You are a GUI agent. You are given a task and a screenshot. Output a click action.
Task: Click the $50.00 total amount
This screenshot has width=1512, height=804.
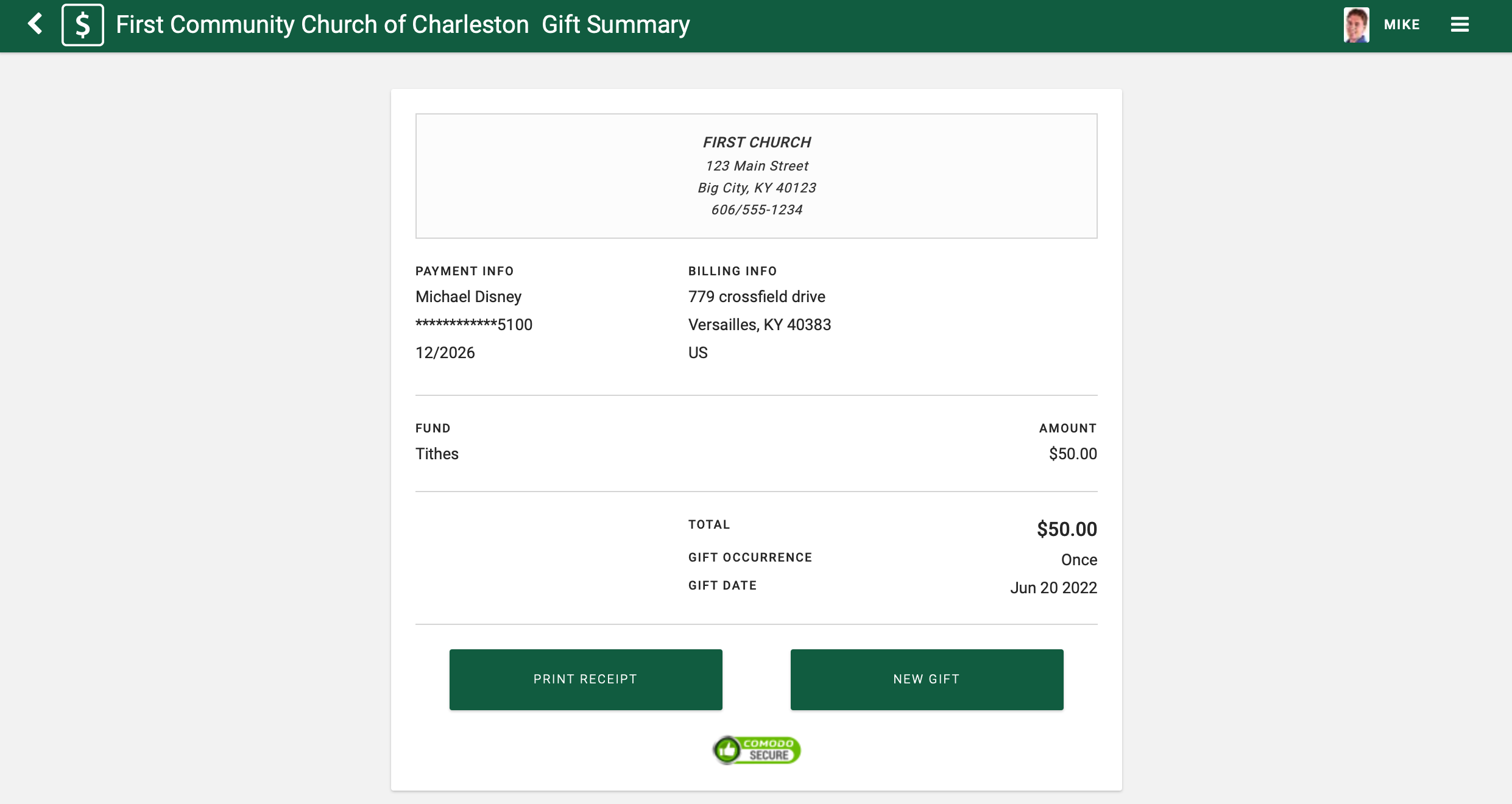pos(1067,529)
